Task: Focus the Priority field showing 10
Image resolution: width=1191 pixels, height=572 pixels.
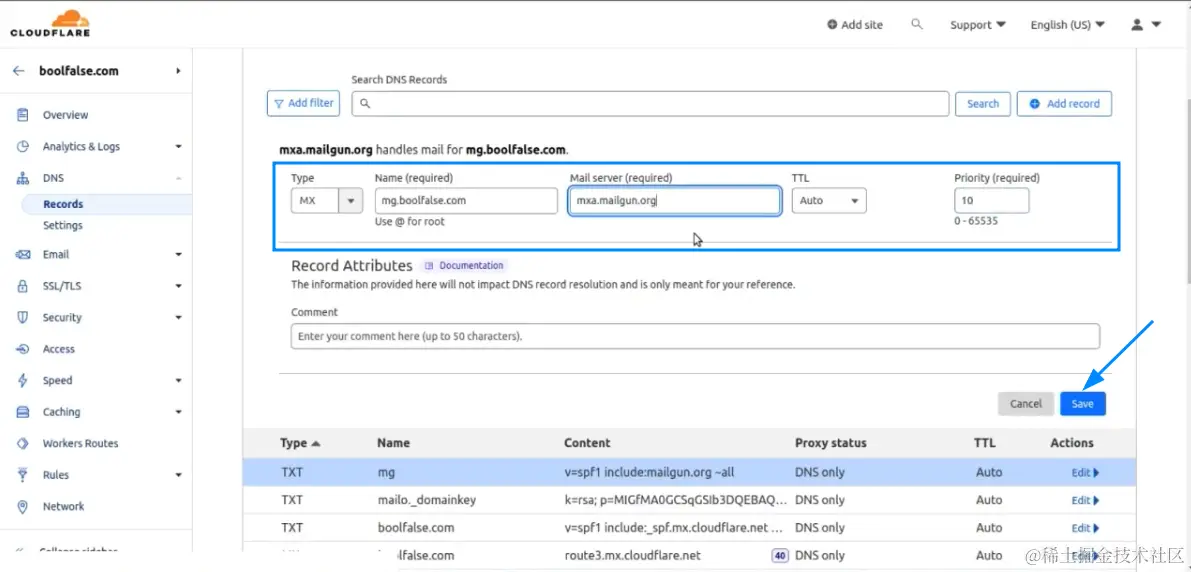Action: tap(991, 201)
